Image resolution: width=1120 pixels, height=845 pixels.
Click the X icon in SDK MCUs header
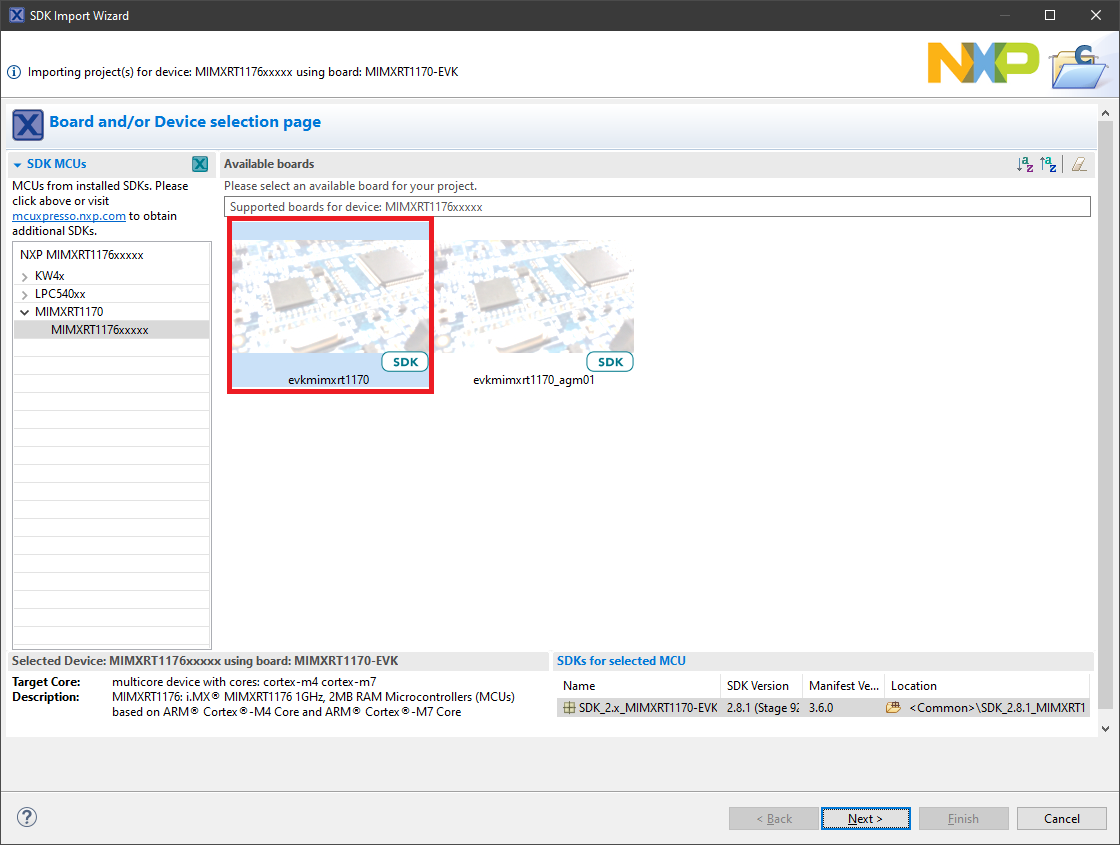point(200,164)
